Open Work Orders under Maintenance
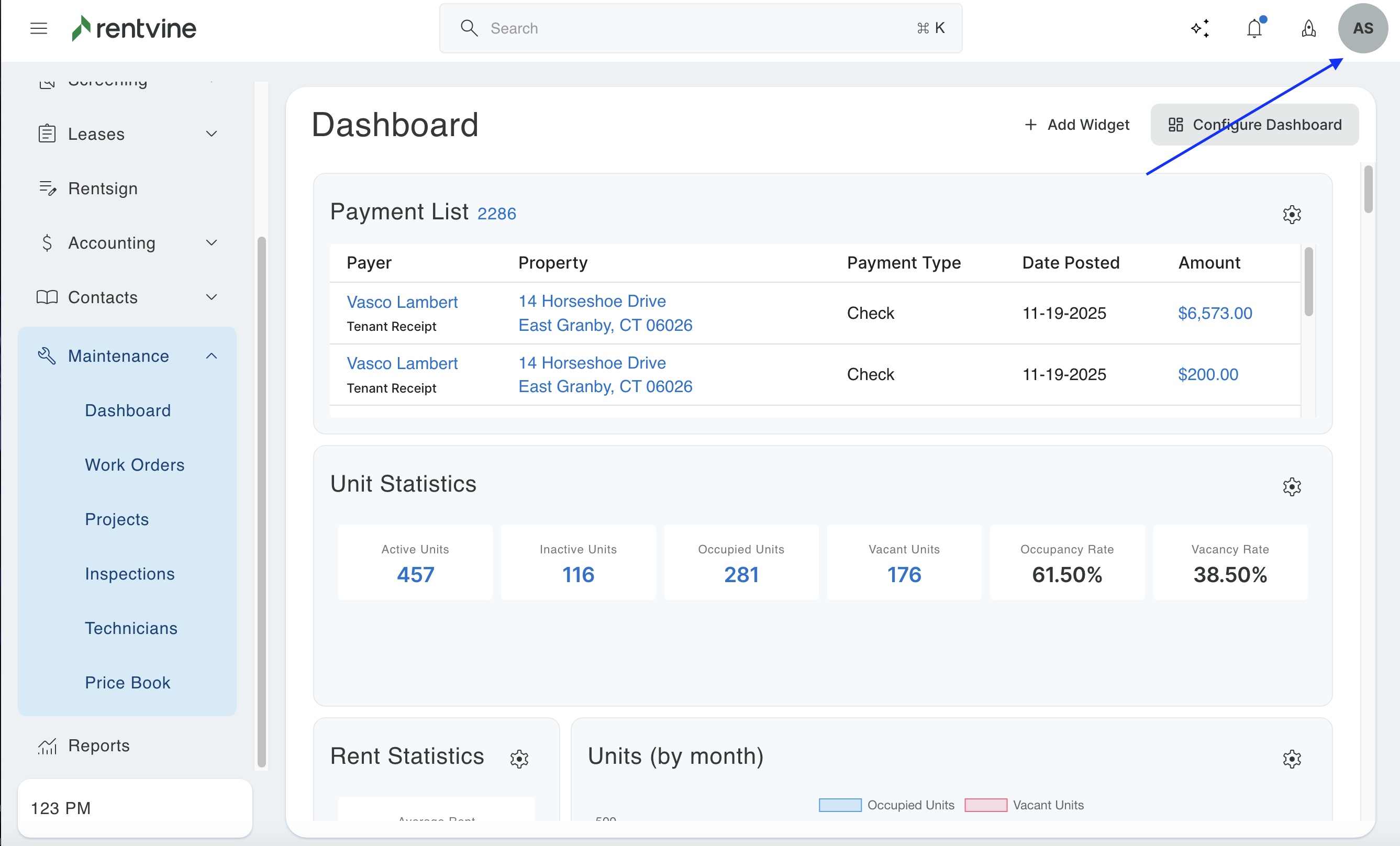Viewport: 1400px width, 846px height. (x=135, y=464)
